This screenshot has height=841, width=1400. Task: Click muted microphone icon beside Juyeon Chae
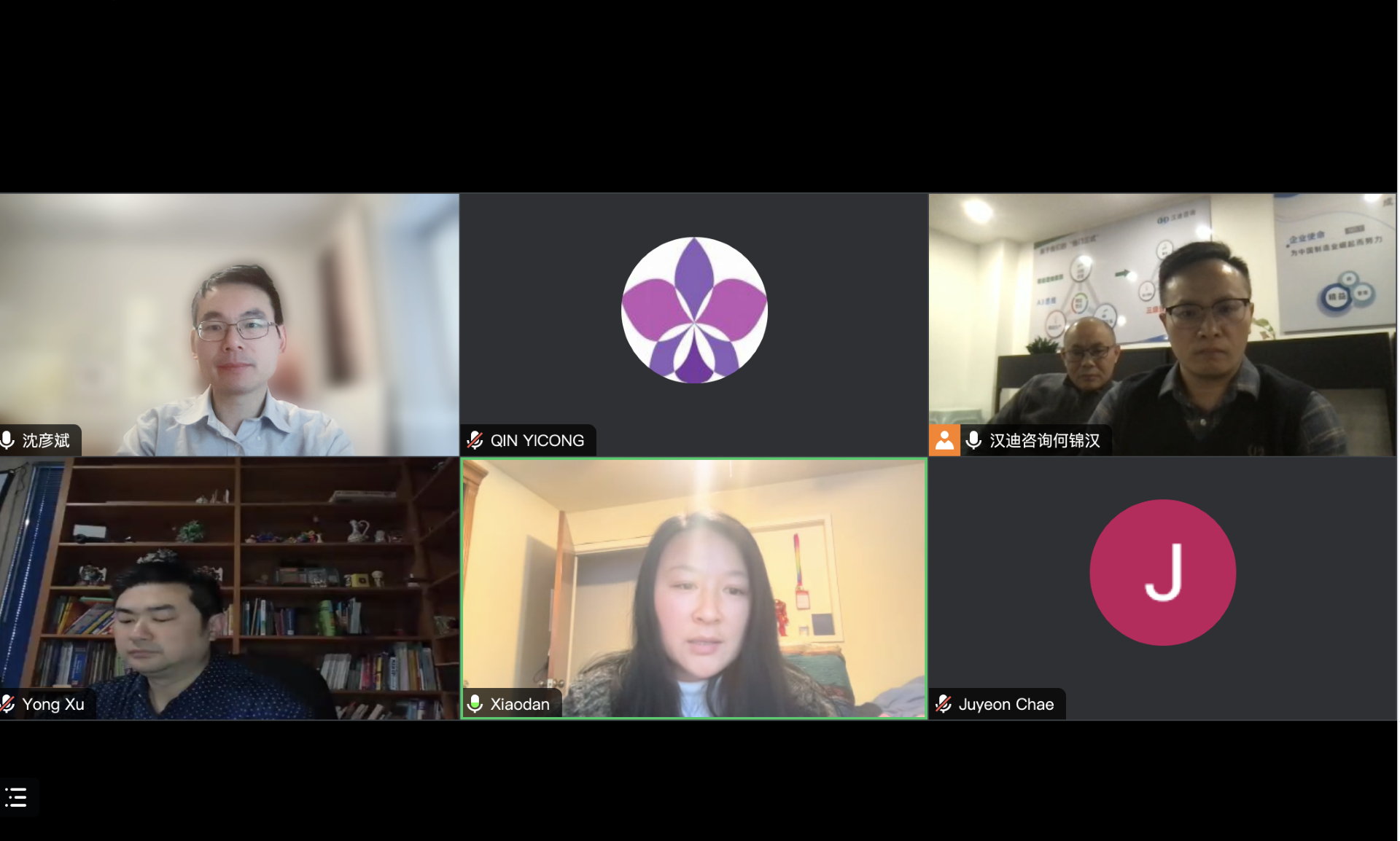pyautogui.click(x=944, y=704)
